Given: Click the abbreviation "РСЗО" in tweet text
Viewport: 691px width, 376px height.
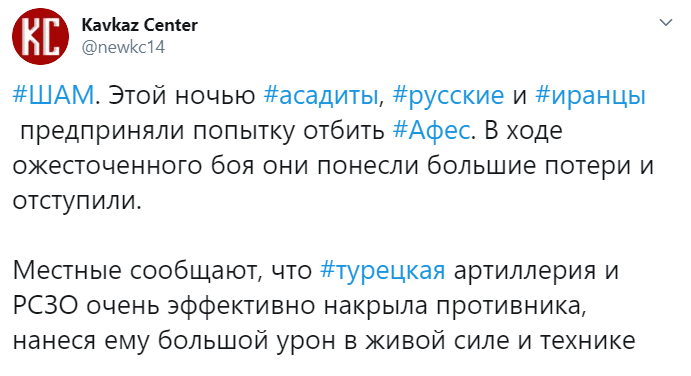Looking at the screenshot, I should pos(45,306).
